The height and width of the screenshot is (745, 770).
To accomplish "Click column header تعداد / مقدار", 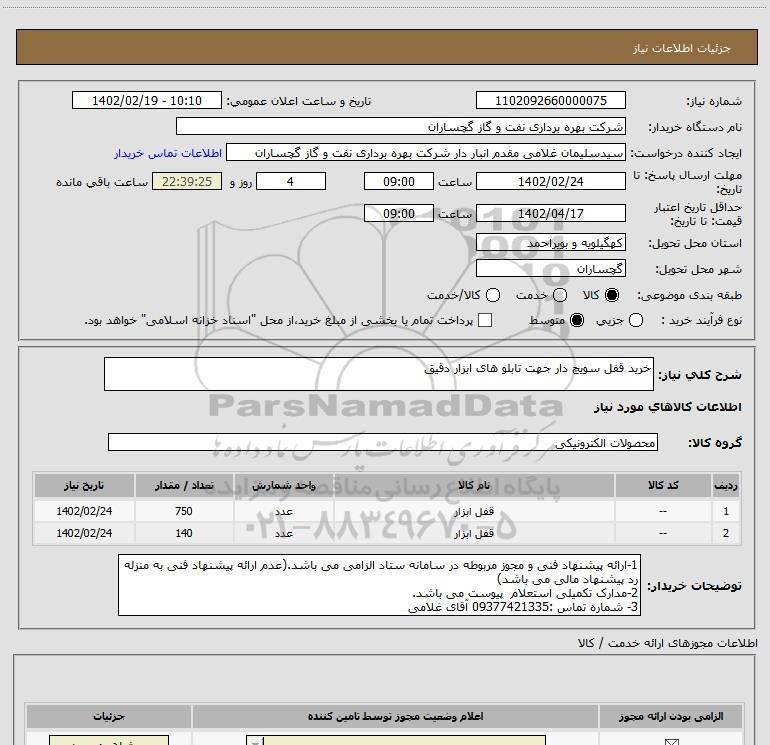I will [184, 486].
